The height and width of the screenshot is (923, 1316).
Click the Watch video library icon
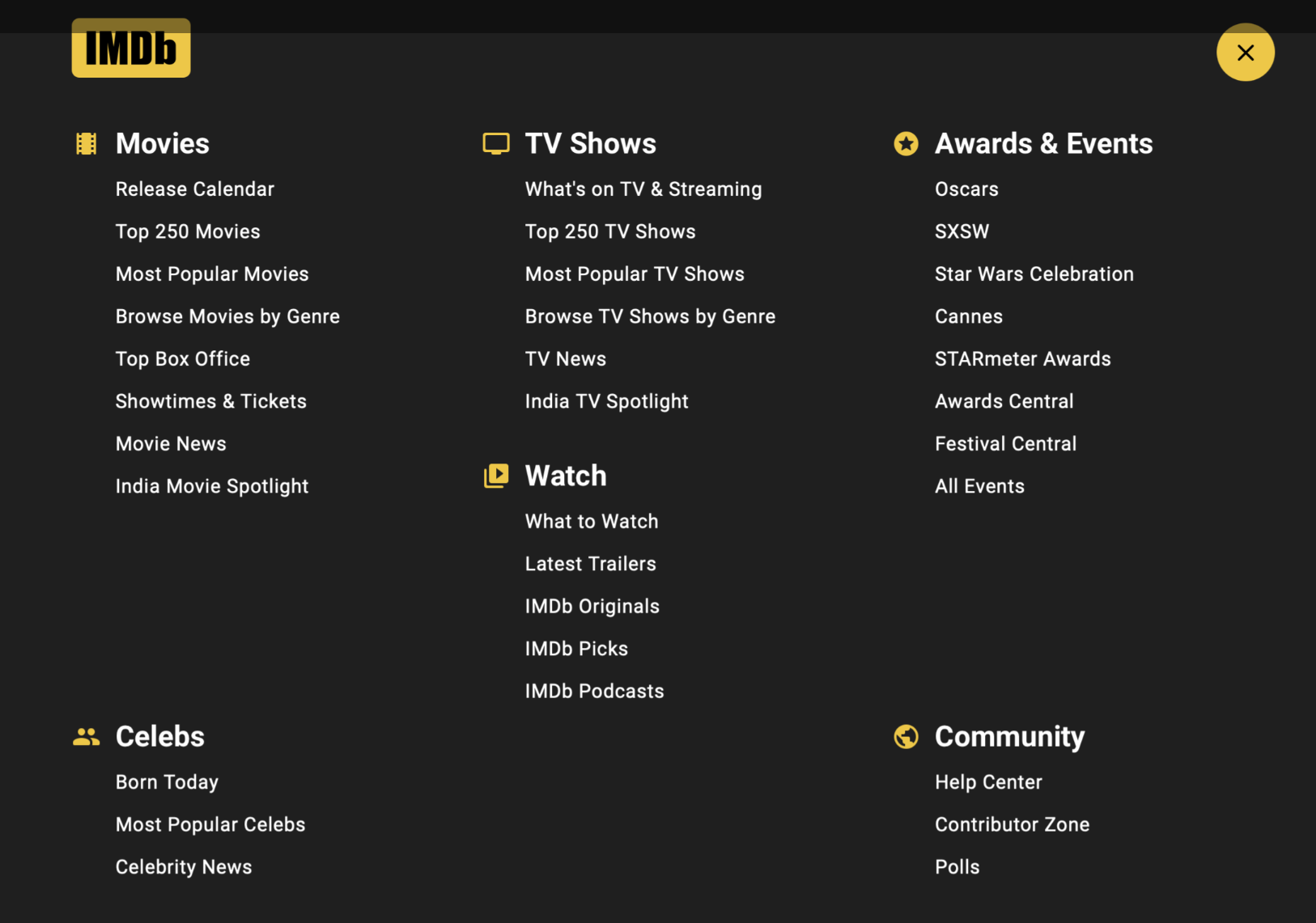pyautogui.click(x=496, y=476)
